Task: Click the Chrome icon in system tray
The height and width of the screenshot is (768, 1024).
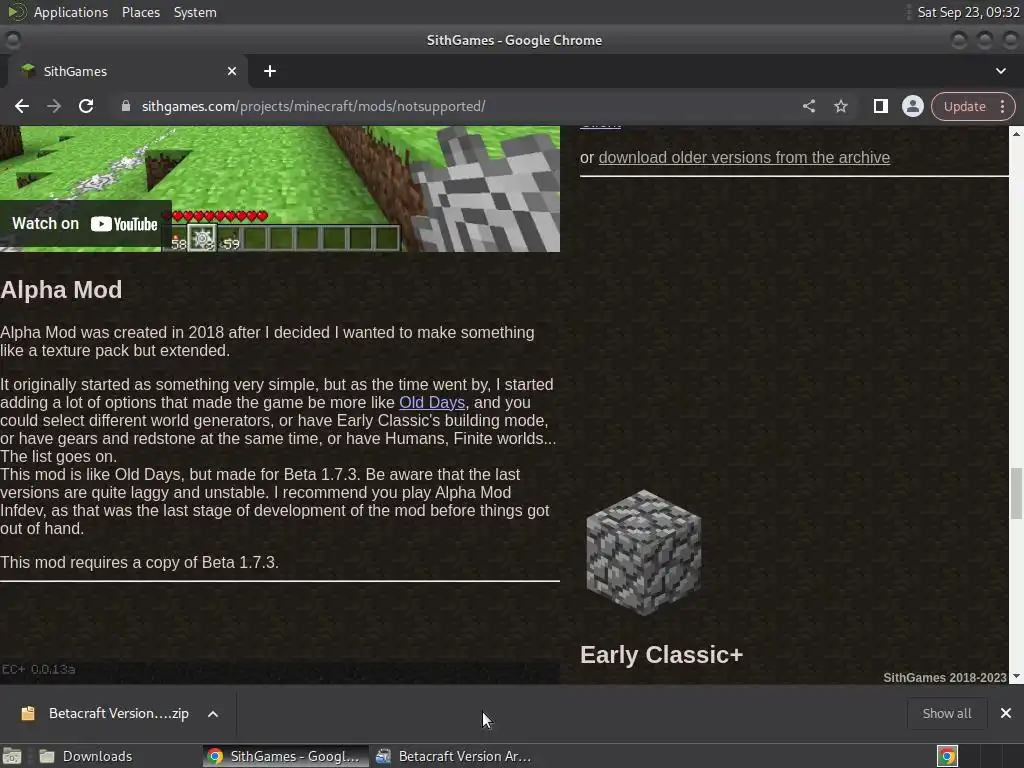Action: pyautogui.click(x=947, y=756)
